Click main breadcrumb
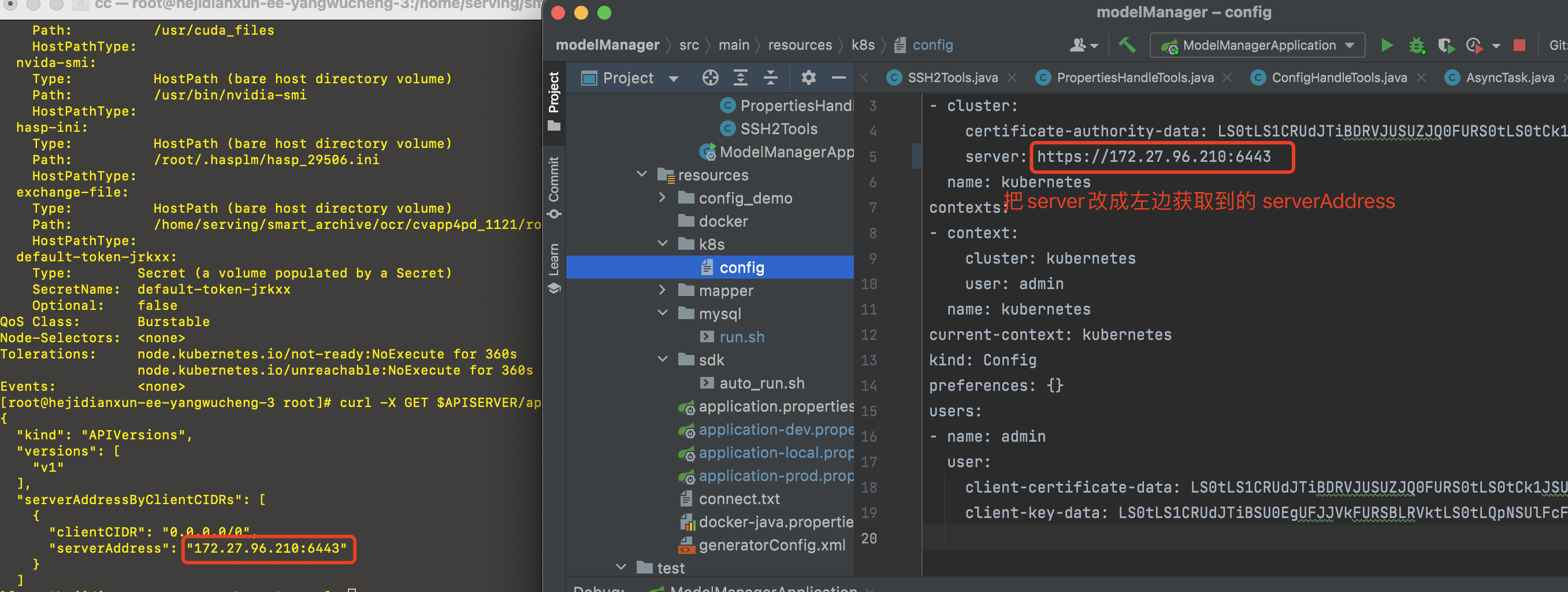This screenshot has width=1568, height=592. pyautogui.click(x=734, y=45)
